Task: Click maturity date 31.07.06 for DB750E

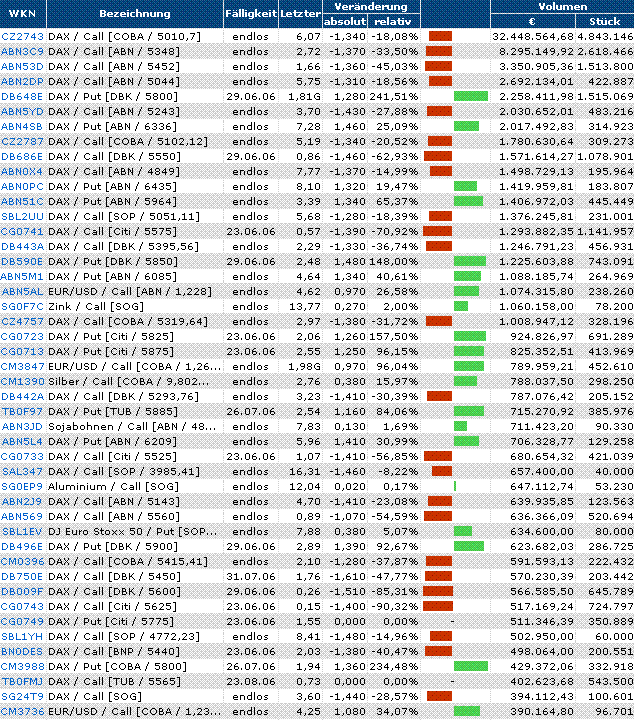Action: [251, 576]
